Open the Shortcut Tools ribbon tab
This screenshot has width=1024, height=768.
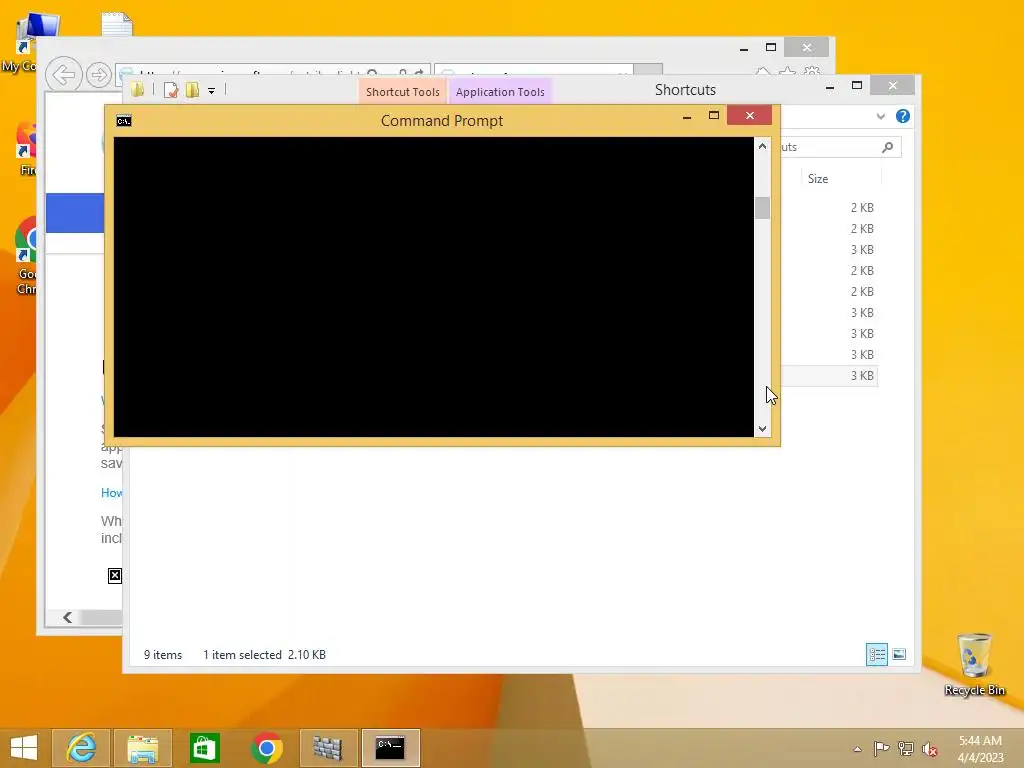click(402, 92)
